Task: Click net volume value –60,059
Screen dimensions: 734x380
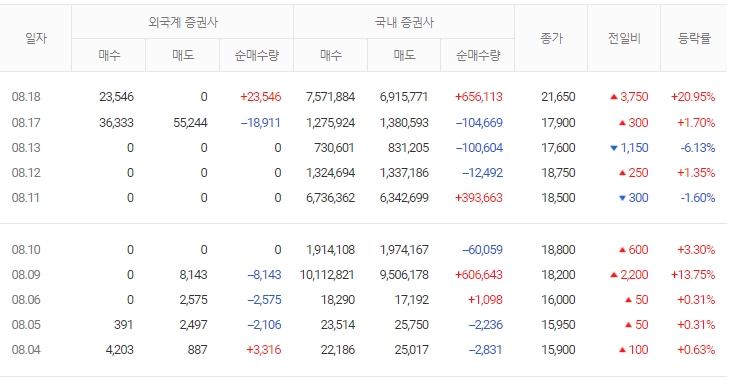Action: click(x=482, y=249)
